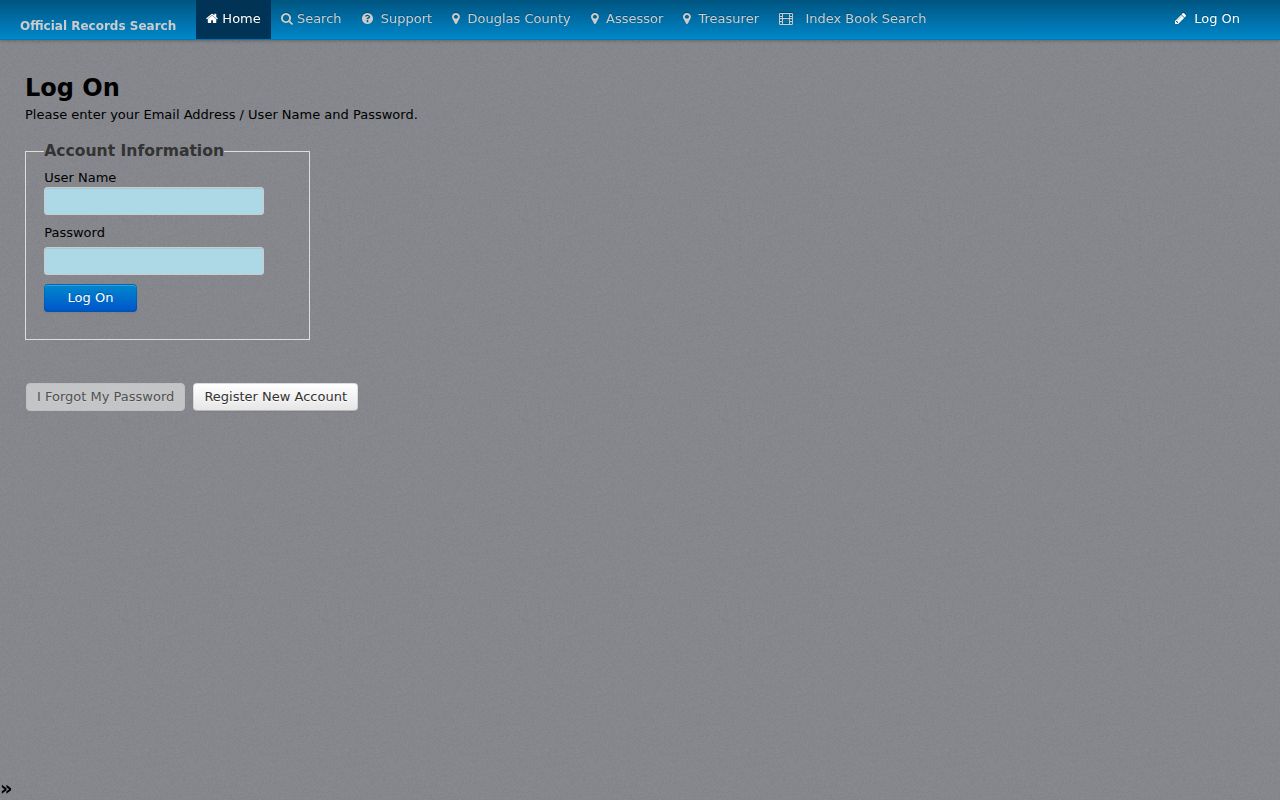Screen dimensions: 1280x800
Task: Open the Support menu item
Action: pyautogui.click(x=397, y=19)
